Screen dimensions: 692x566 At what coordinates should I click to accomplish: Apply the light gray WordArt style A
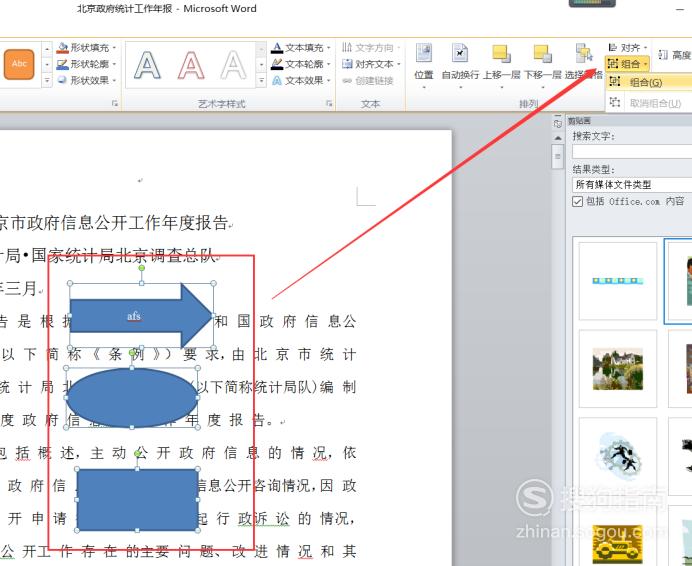point(233,65)
